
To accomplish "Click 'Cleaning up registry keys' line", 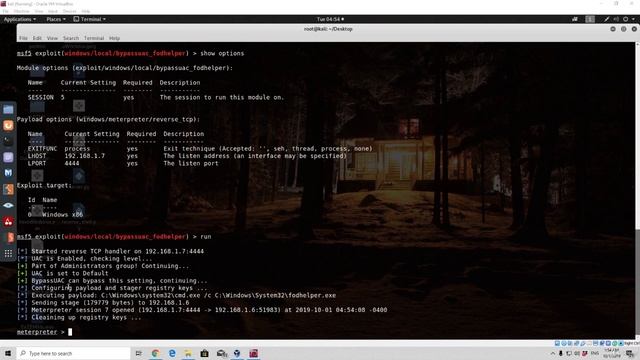I will click(79, 318).
